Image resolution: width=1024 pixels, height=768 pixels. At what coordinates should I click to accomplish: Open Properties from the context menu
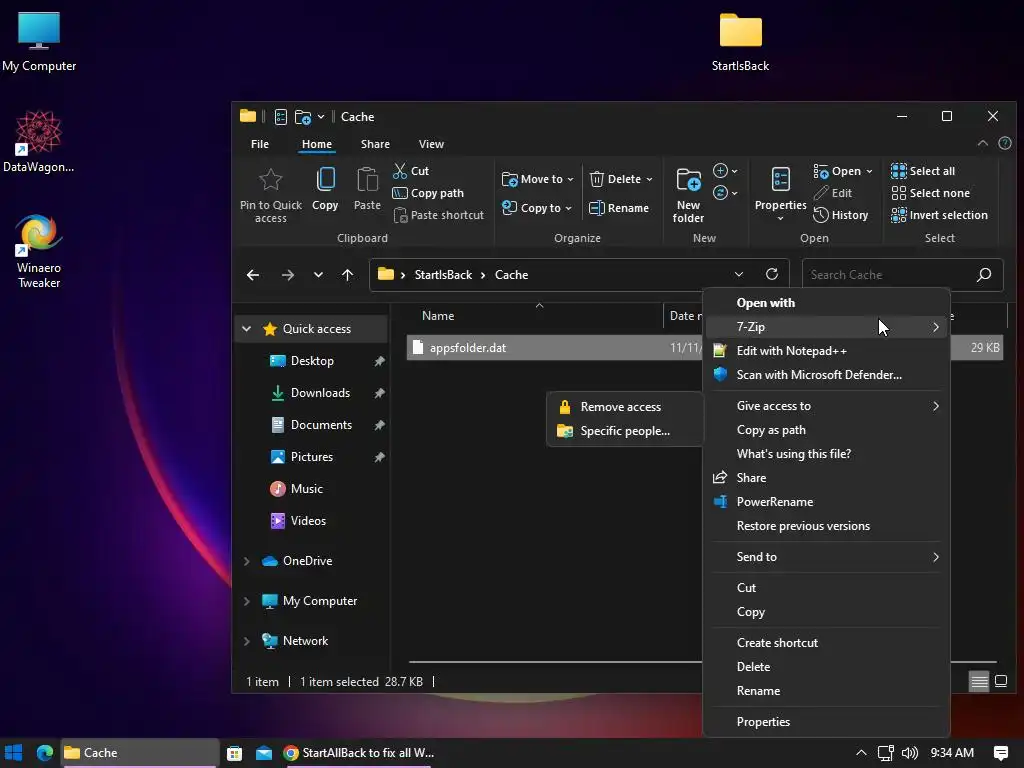pyautogui.click(x=826, y=722)
